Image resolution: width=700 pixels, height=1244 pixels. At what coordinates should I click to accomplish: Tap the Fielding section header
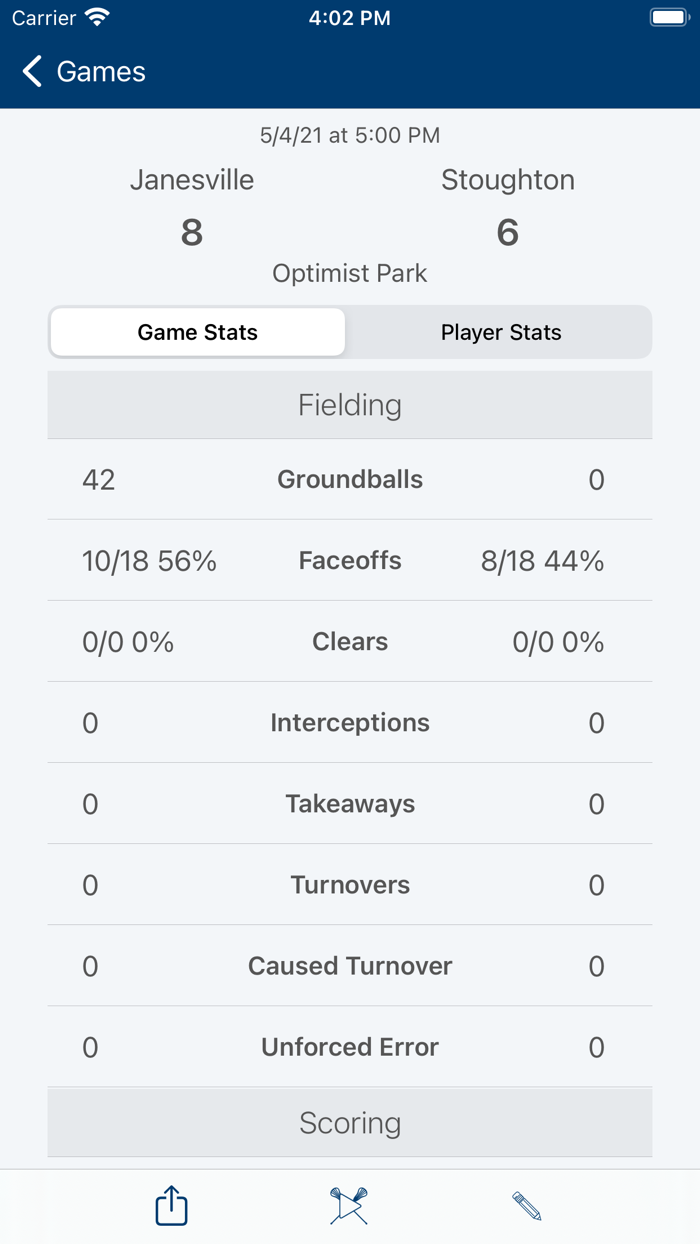point(350,404)
